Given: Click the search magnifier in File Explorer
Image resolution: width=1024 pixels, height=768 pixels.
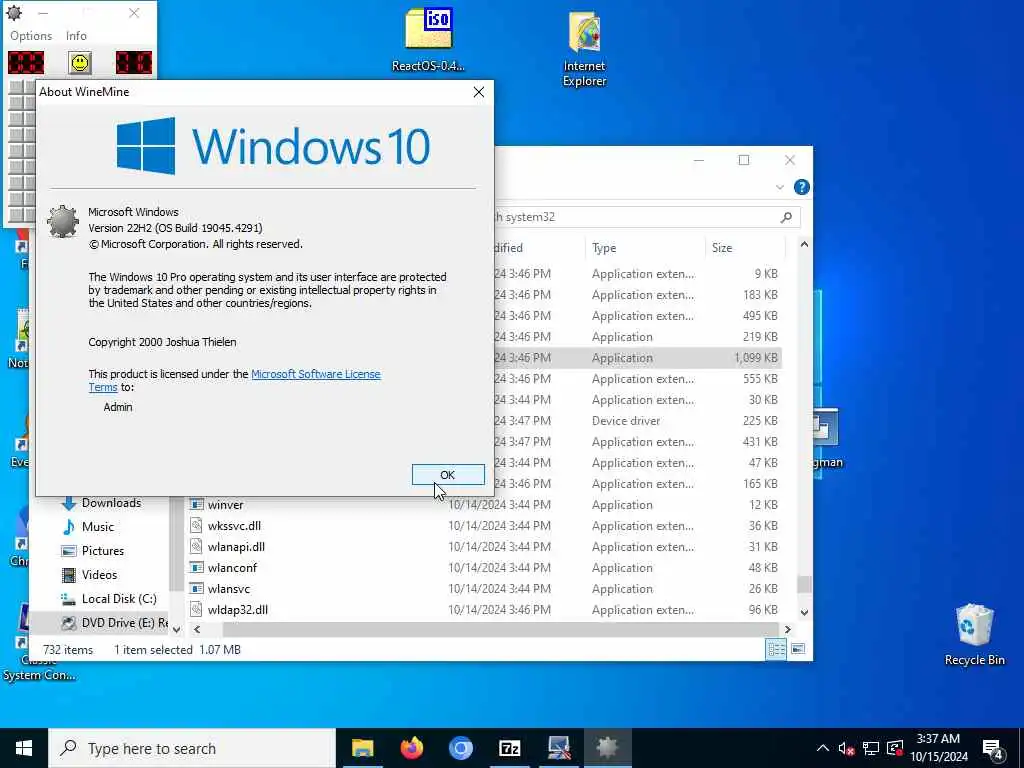Looking at the screenshot, I should [786, 217].
